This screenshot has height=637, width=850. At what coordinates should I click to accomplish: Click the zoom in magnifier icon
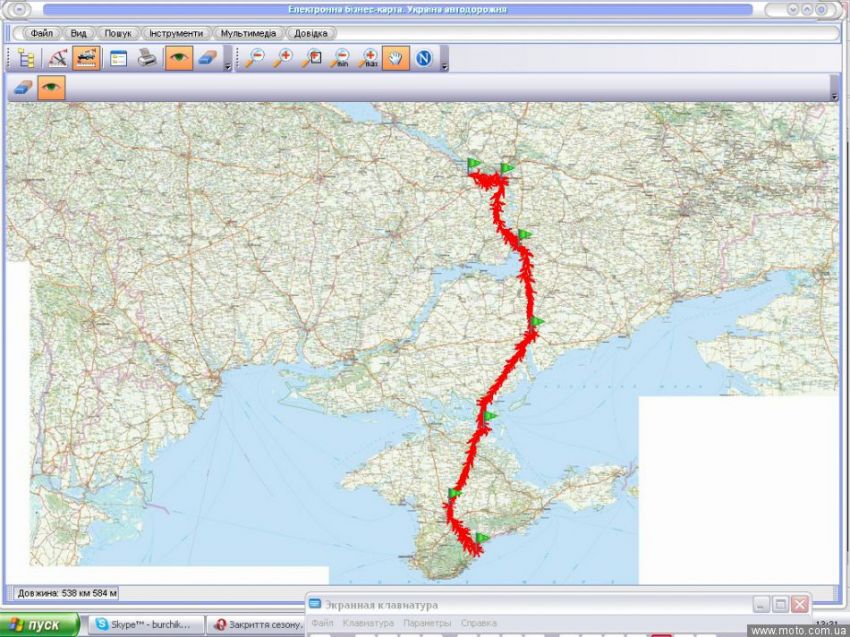pyautogui.click(x=282, y=58)
